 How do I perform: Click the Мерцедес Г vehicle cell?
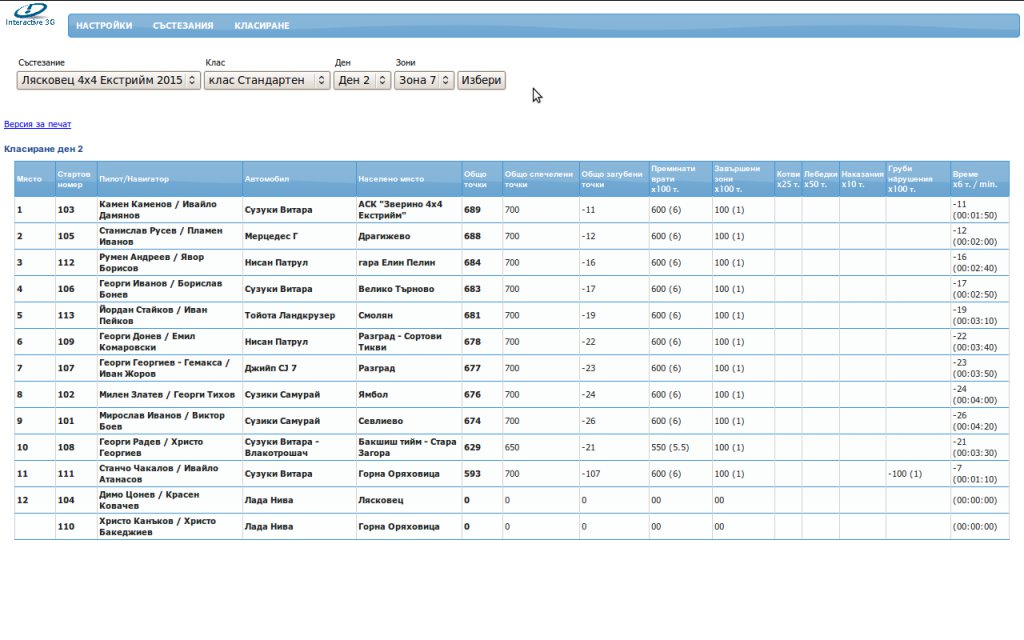pos(299,236)
